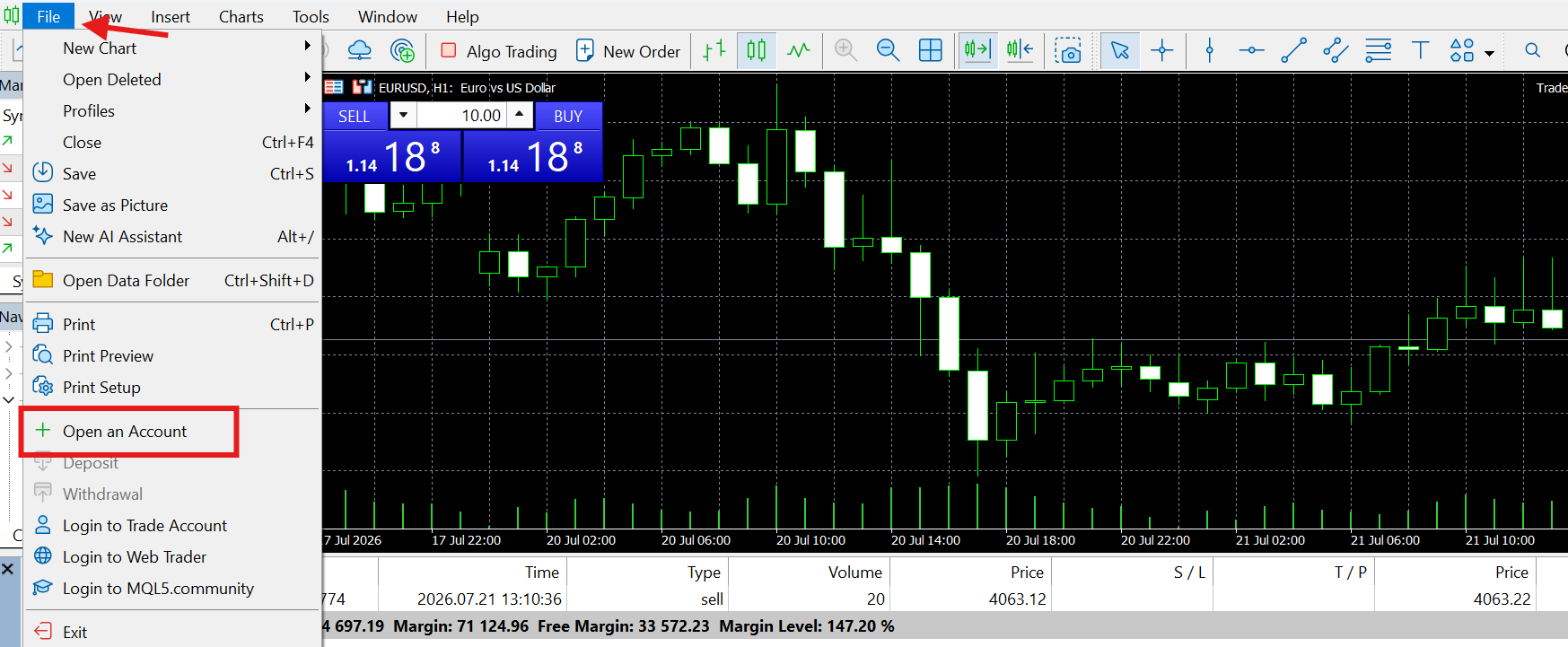Viewport: 1568px width, 647px height.
Task: Switch chart to candlesticks mode
Action: 757,50
